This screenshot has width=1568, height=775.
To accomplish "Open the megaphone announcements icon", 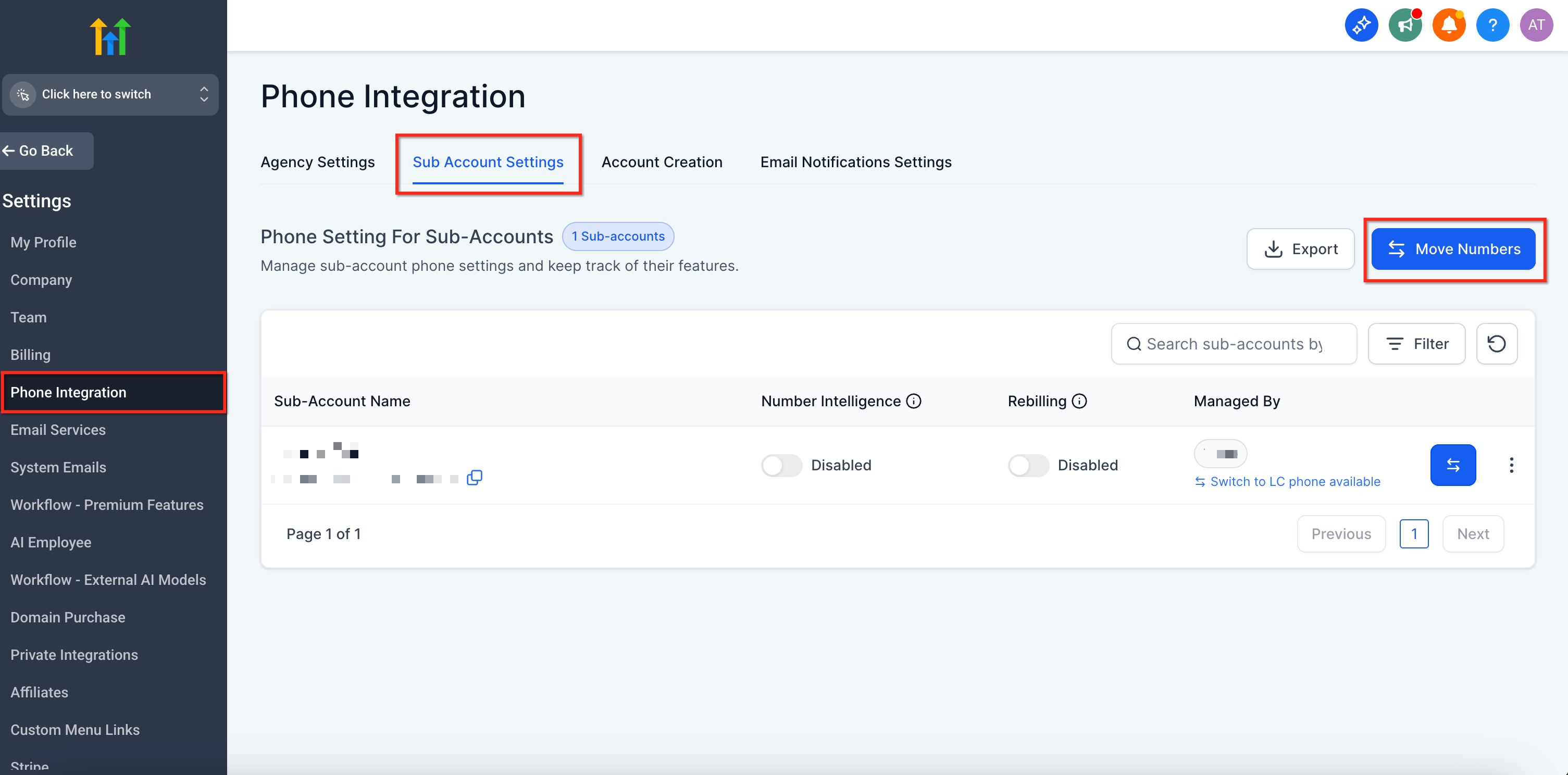I will click(1404, 25).
